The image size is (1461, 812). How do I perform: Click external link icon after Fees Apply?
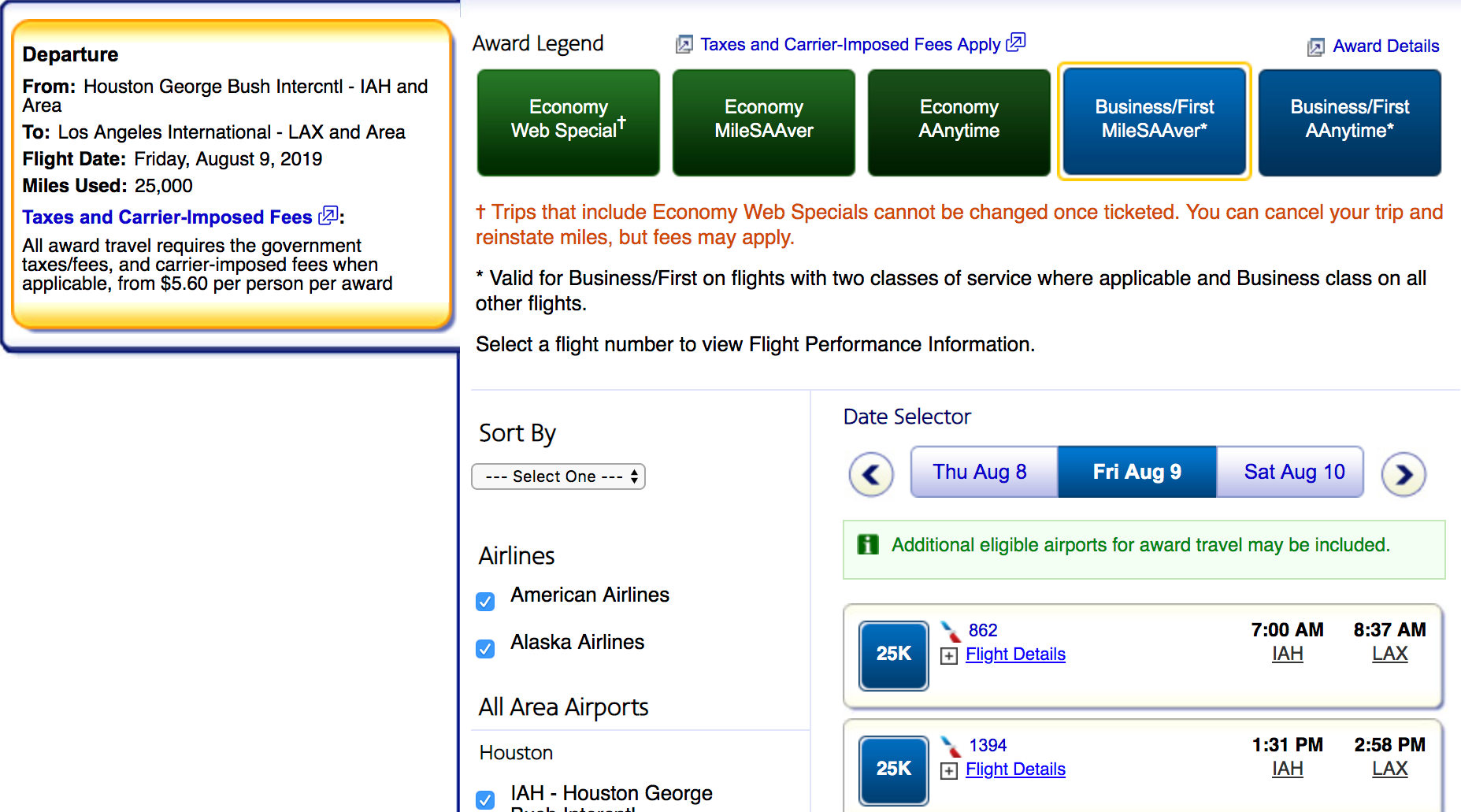1016,42
